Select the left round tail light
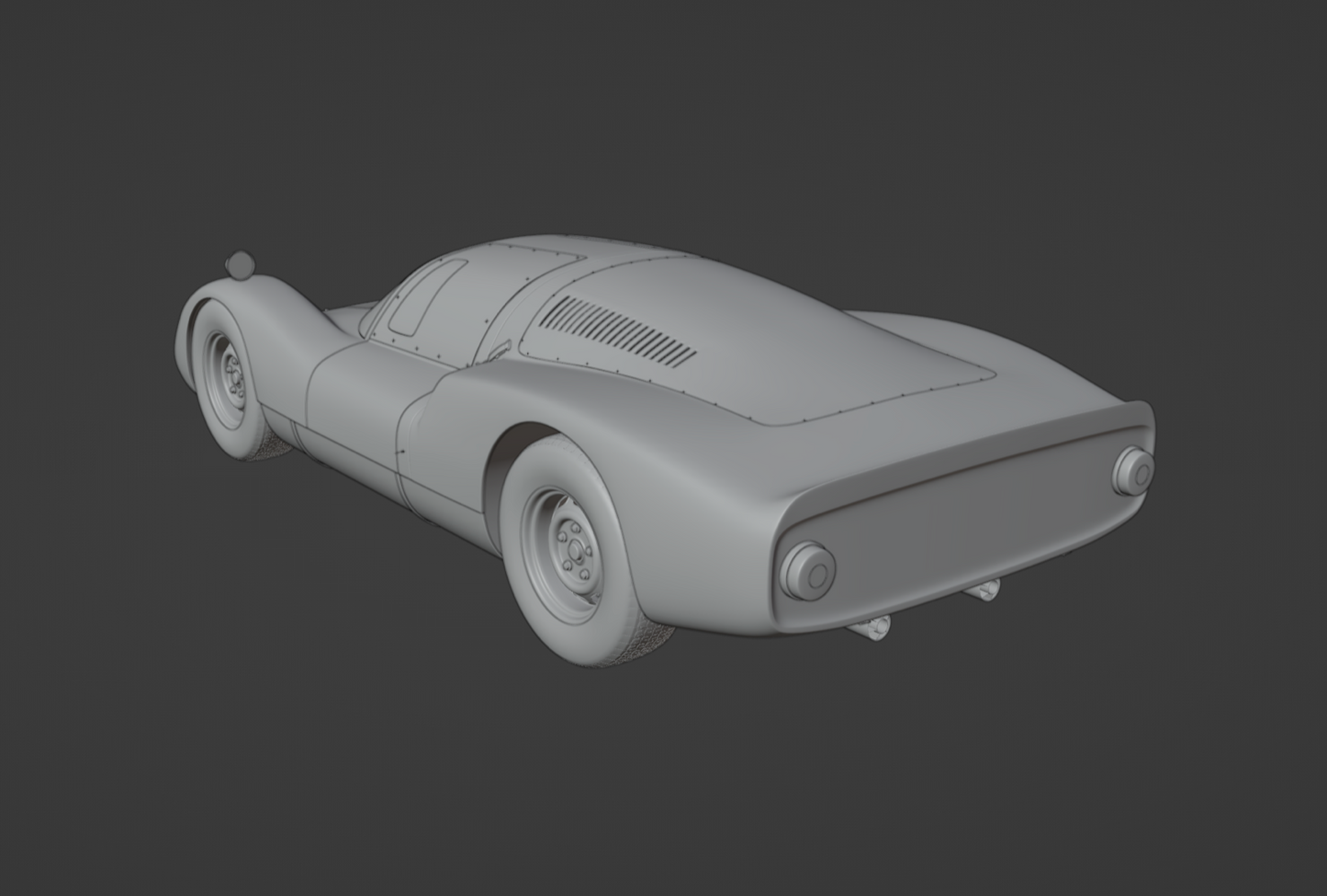Image resolution: width=1327 pixels, height=896 pixels. [x=808, y=570]
